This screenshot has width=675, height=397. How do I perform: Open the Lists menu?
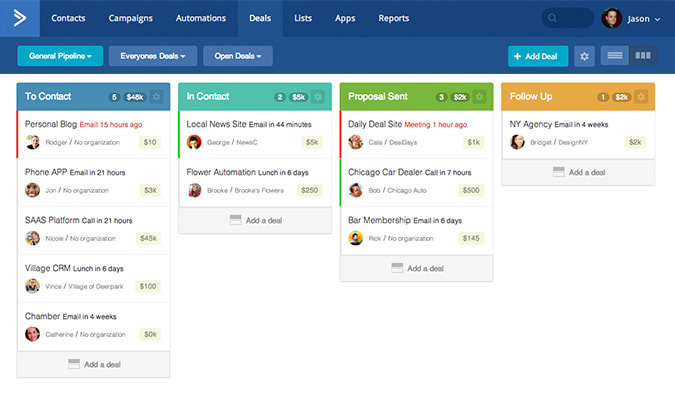303,18
